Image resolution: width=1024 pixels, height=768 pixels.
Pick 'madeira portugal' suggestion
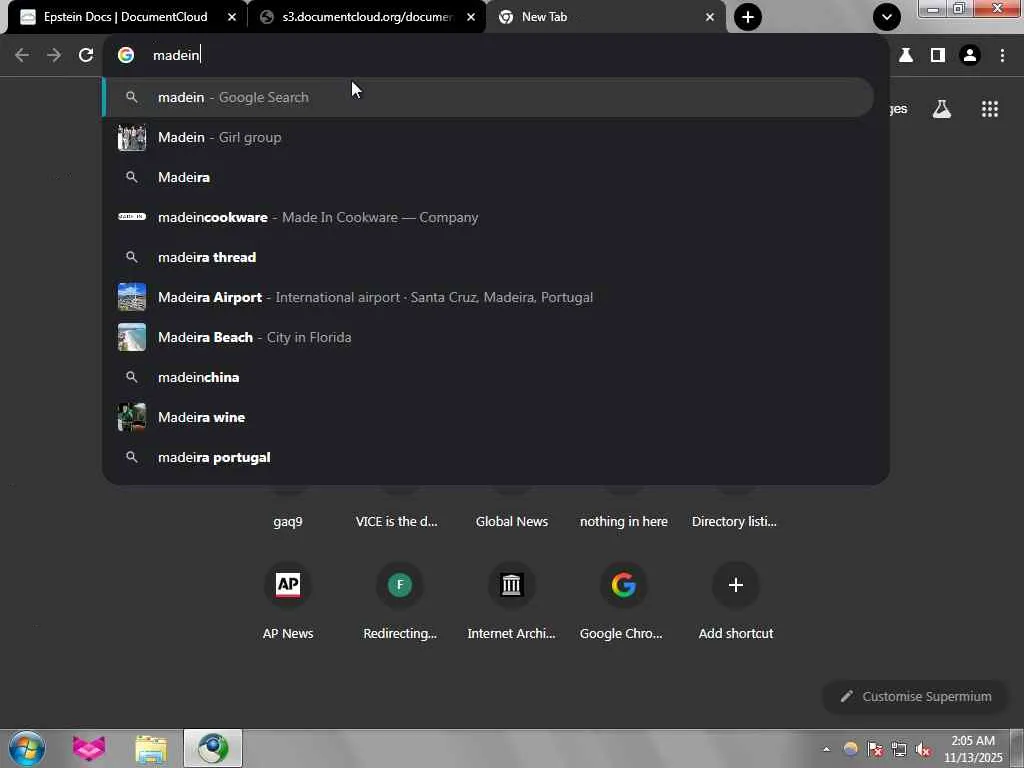tap(488, 457)
